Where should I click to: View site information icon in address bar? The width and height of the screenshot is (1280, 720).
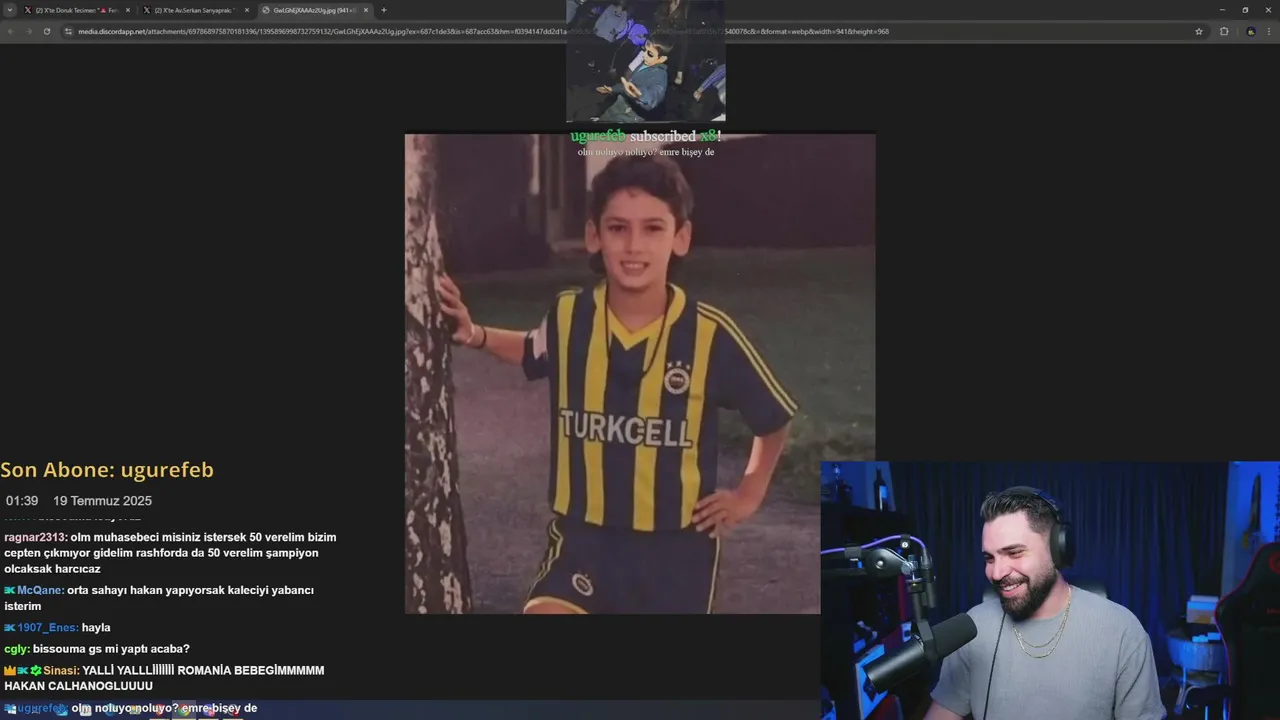pos(69,31)
